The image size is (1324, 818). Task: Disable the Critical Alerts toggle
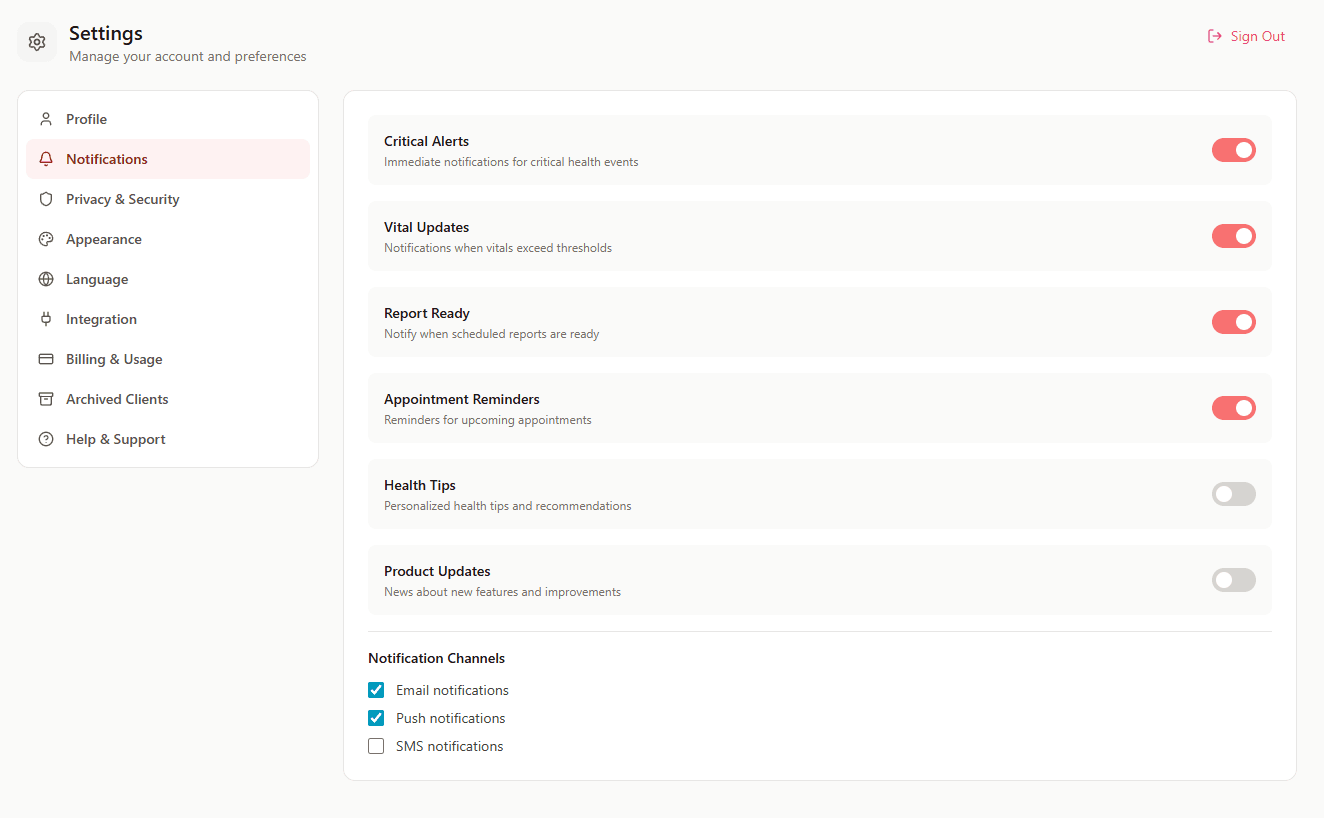pos(1233,150)
